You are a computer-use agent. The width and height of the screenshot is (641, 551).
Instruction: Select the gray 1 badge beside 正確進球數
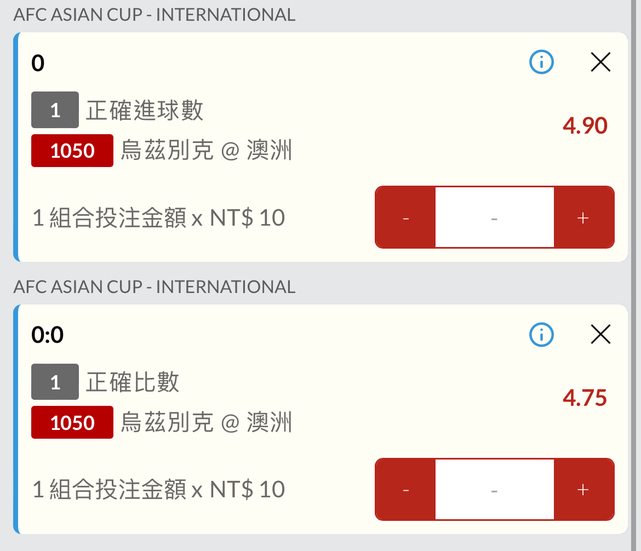pyautogui.click(x=55, y=110)
